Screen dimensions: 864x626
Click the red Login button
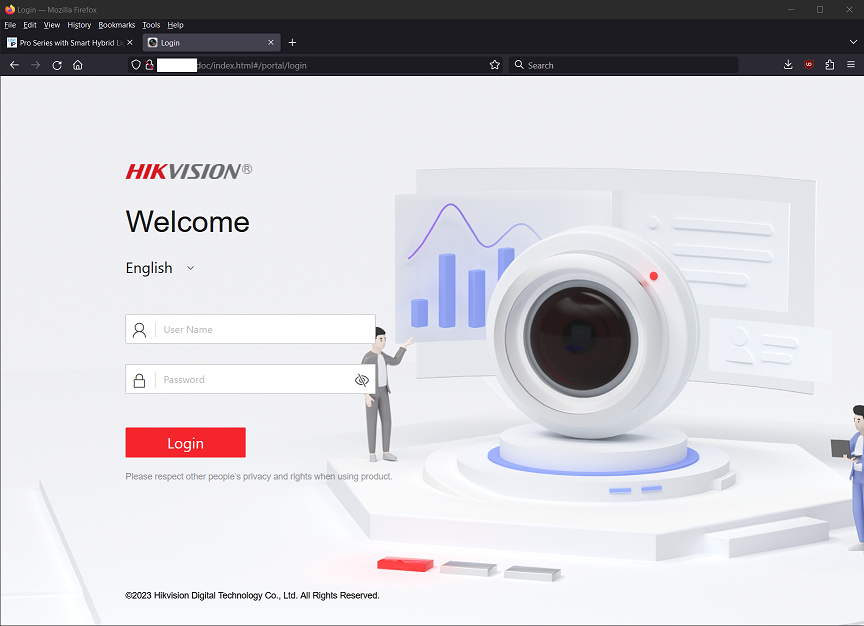186,442
